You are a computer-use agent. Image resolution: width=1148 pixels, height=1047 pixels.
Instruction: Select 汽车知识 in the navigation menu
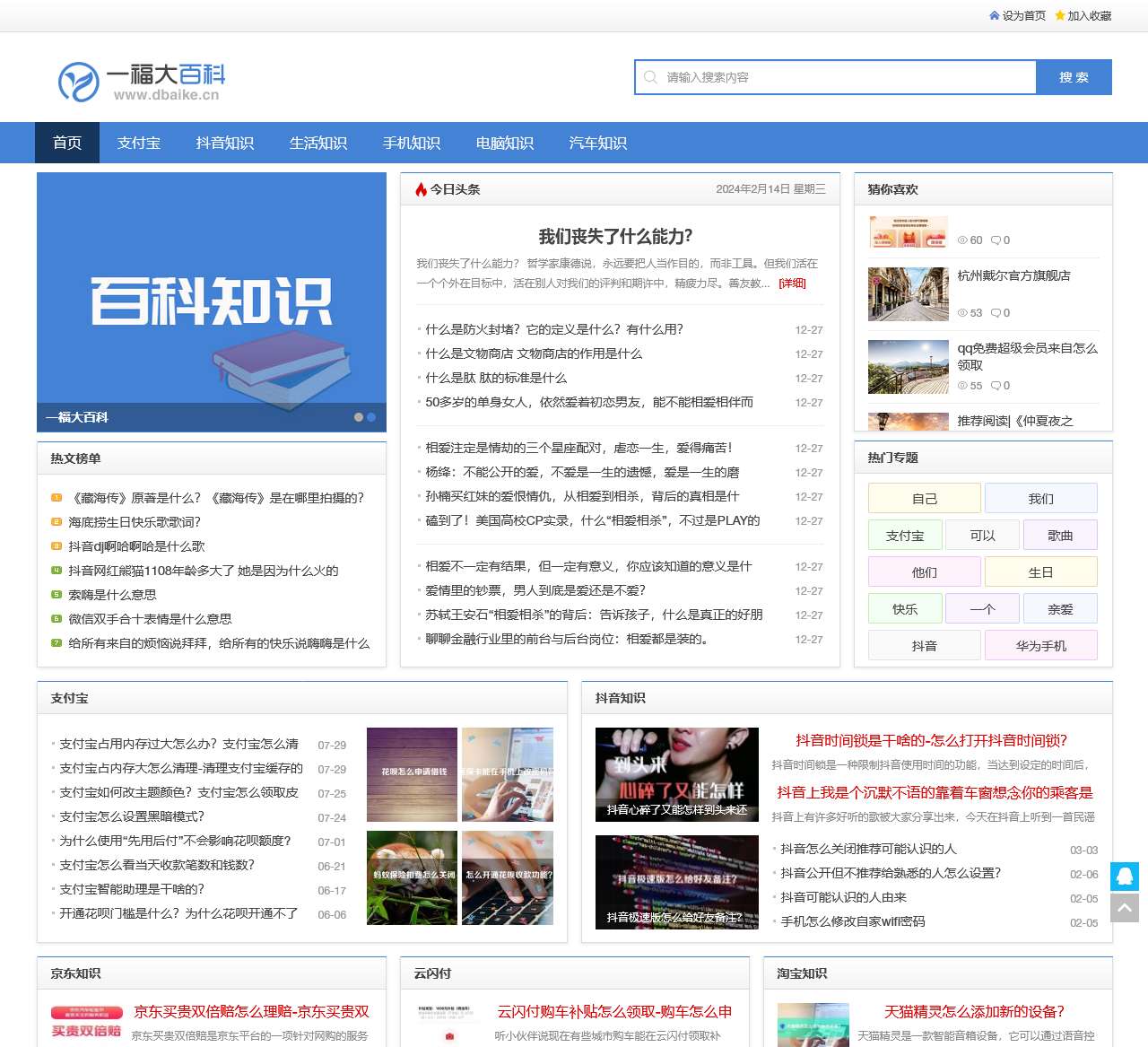point(597,143)
